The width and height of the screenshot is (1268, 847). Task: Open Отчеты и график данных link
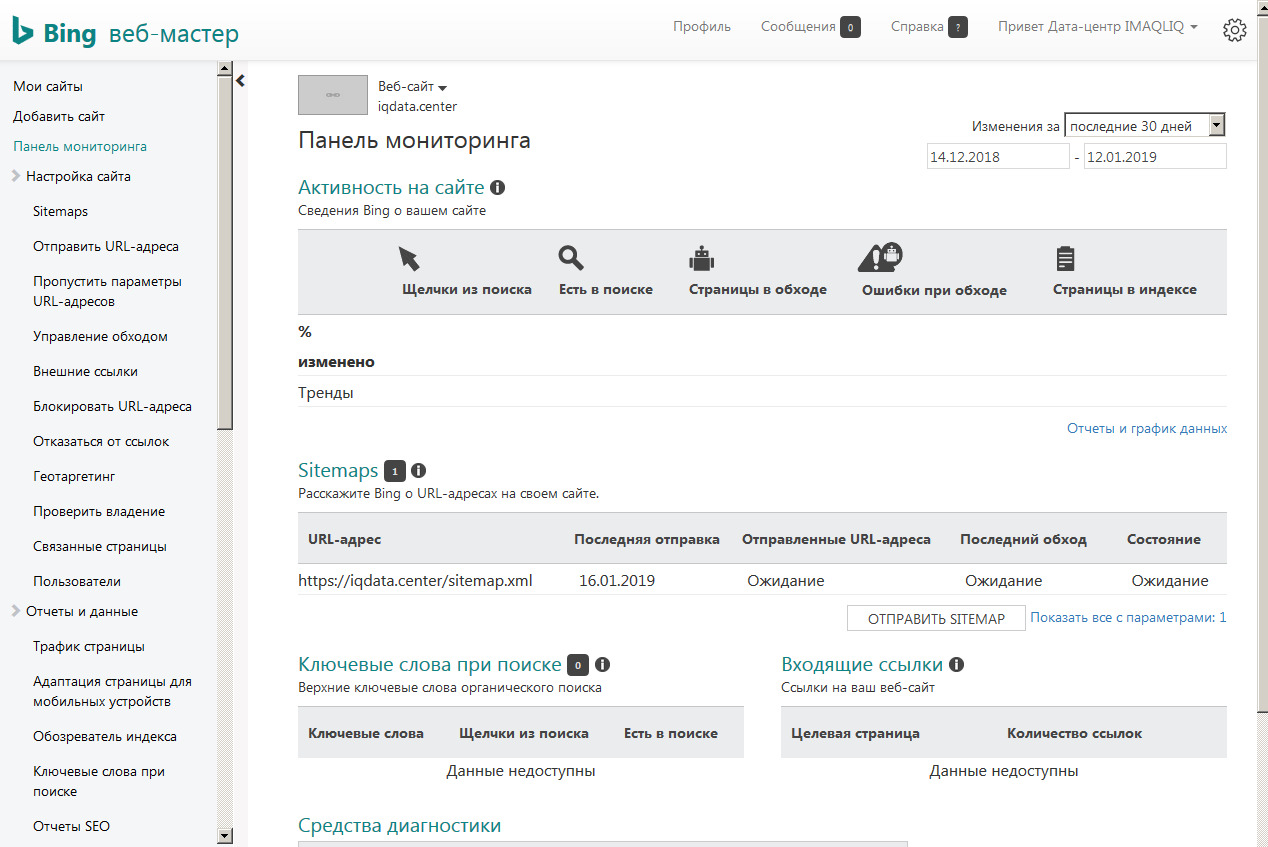pos(1147,428)
